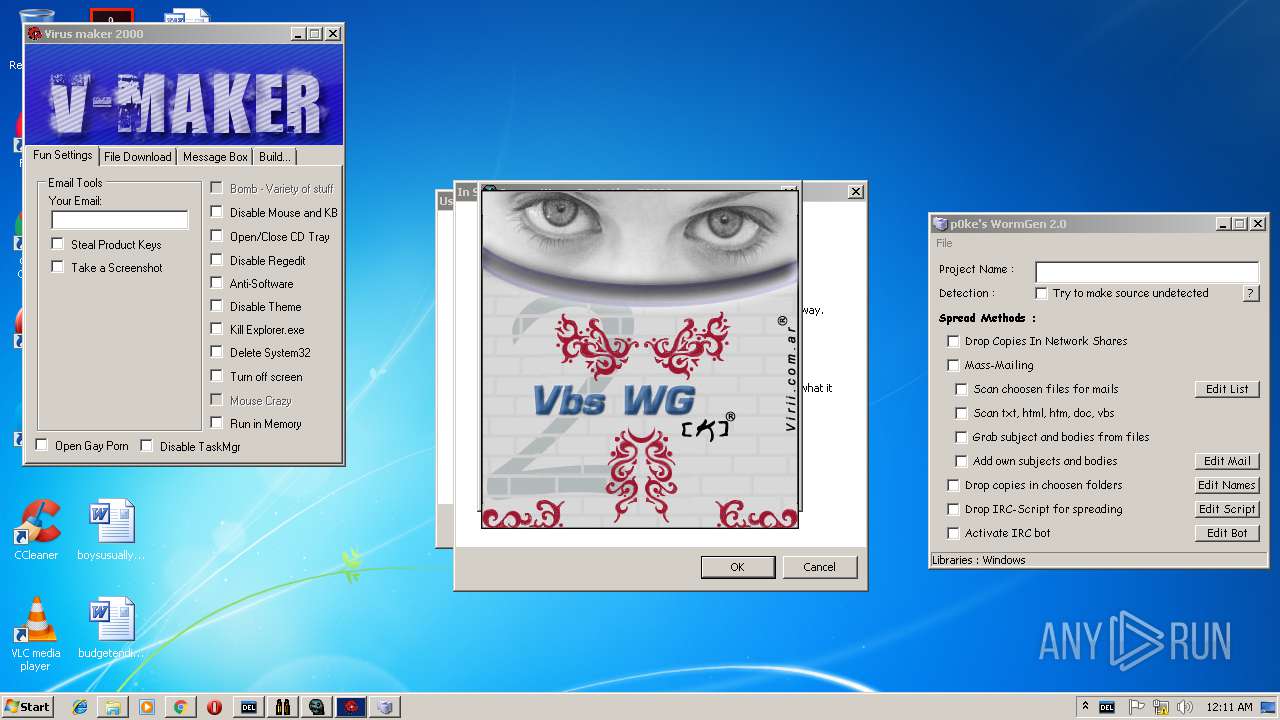The width and height of the screenshot is (1280, 720).
Task: Switch to the Message Box tab
Action: pos(215,156)
